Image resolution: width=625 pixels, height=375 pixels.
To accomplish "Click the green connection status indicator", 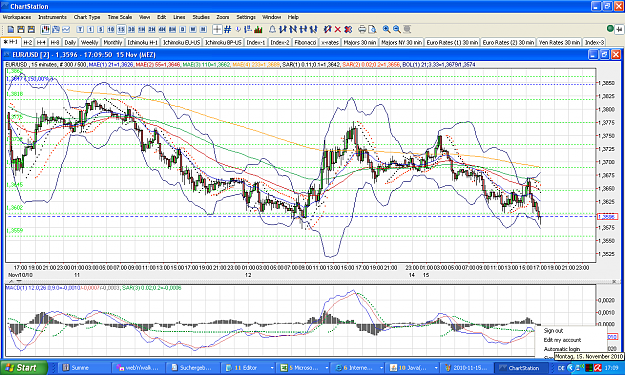I will 610,28.
